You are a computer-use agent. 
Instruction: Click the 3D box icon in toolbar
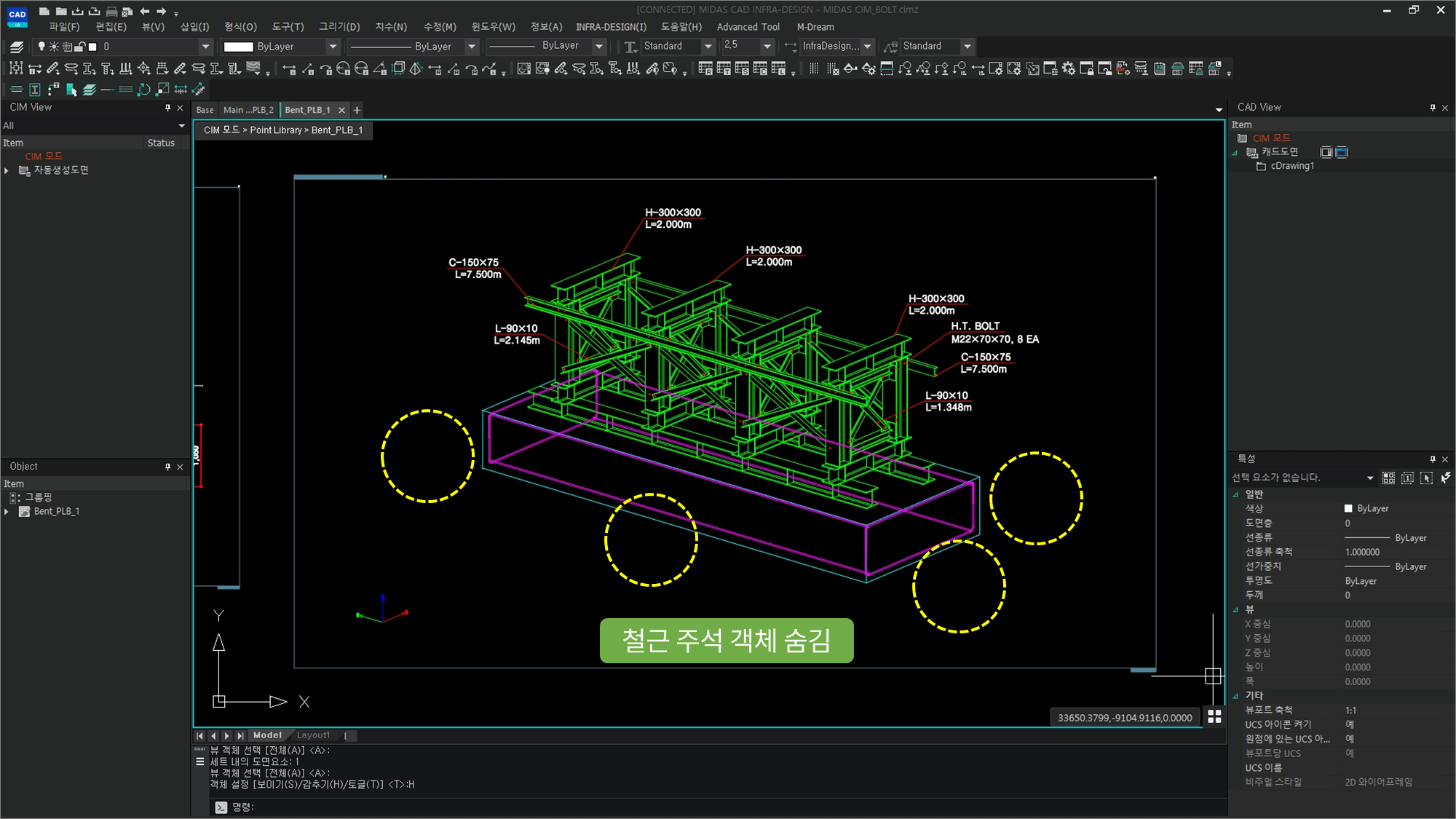398,68
